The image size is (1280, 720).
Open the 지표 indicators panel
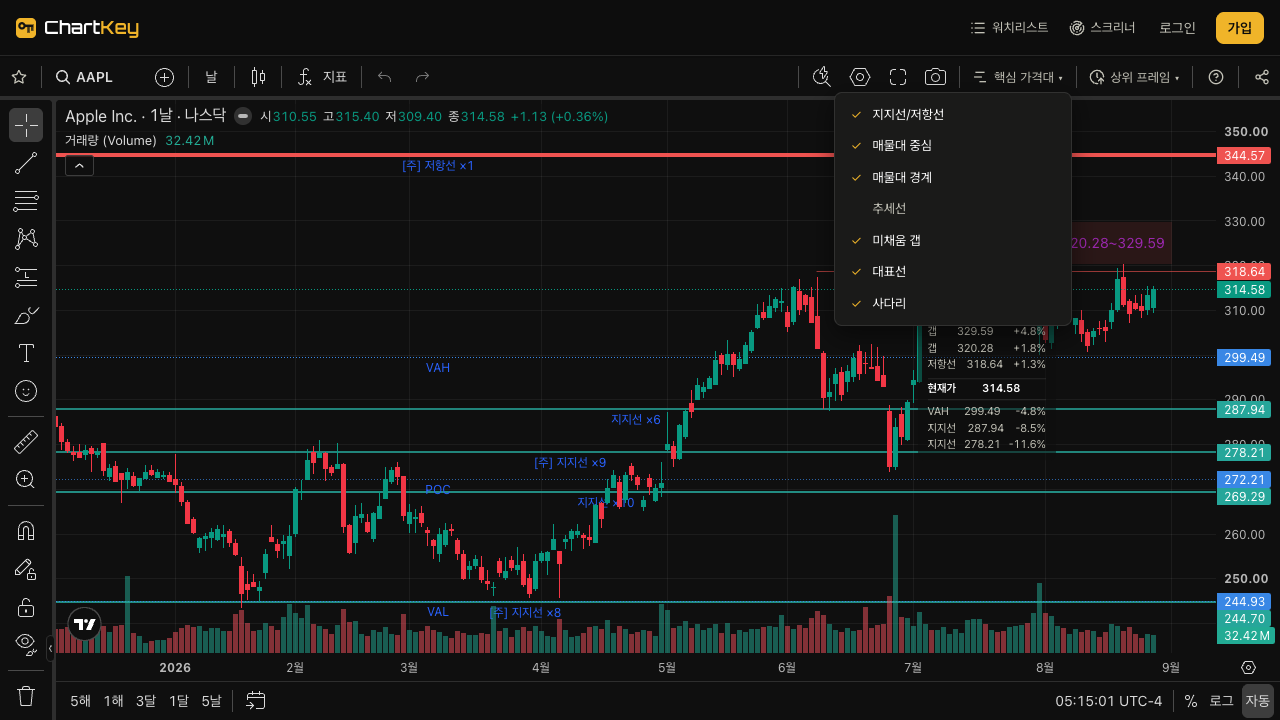pyautogui.click(x=322, y=77)
